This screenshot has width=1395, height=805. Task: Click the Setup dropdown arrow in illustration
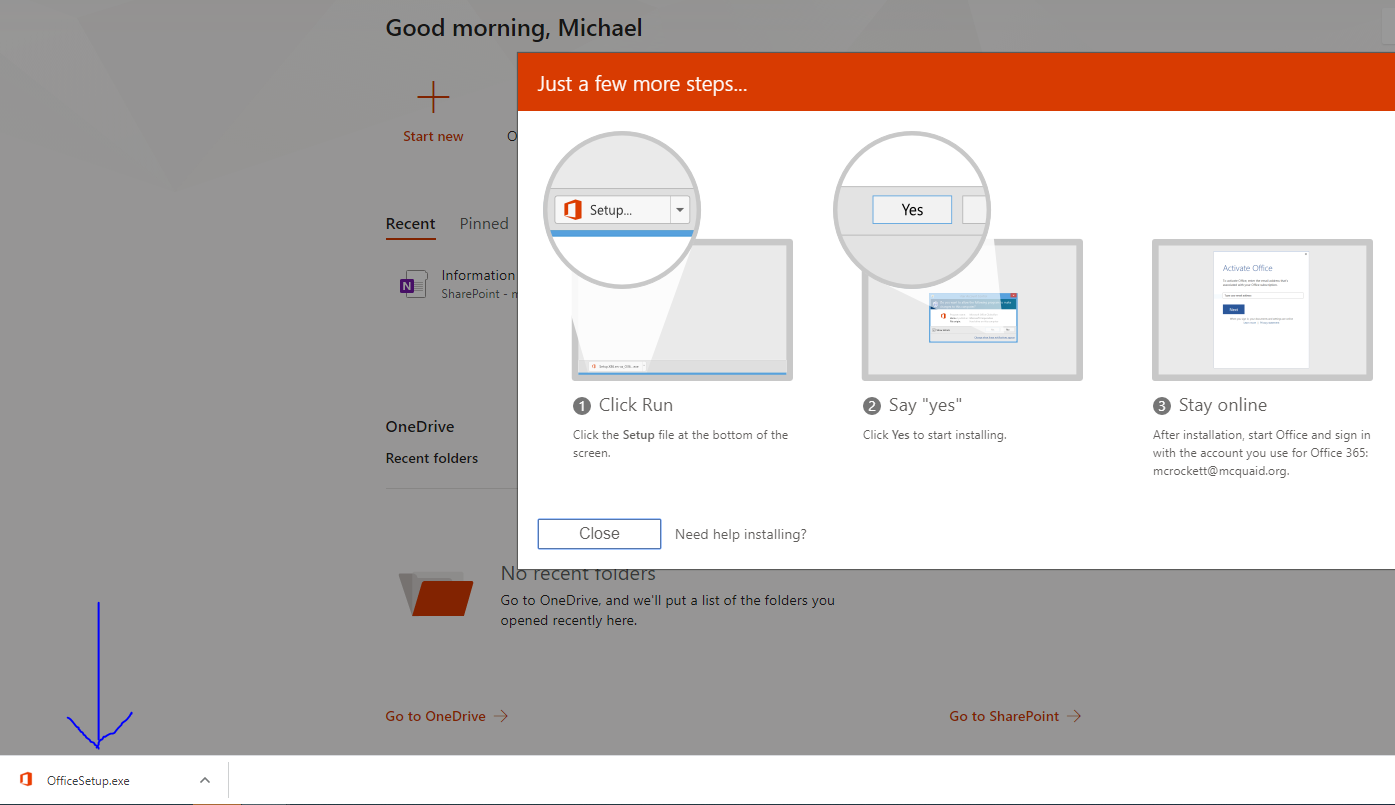[680, 210]
